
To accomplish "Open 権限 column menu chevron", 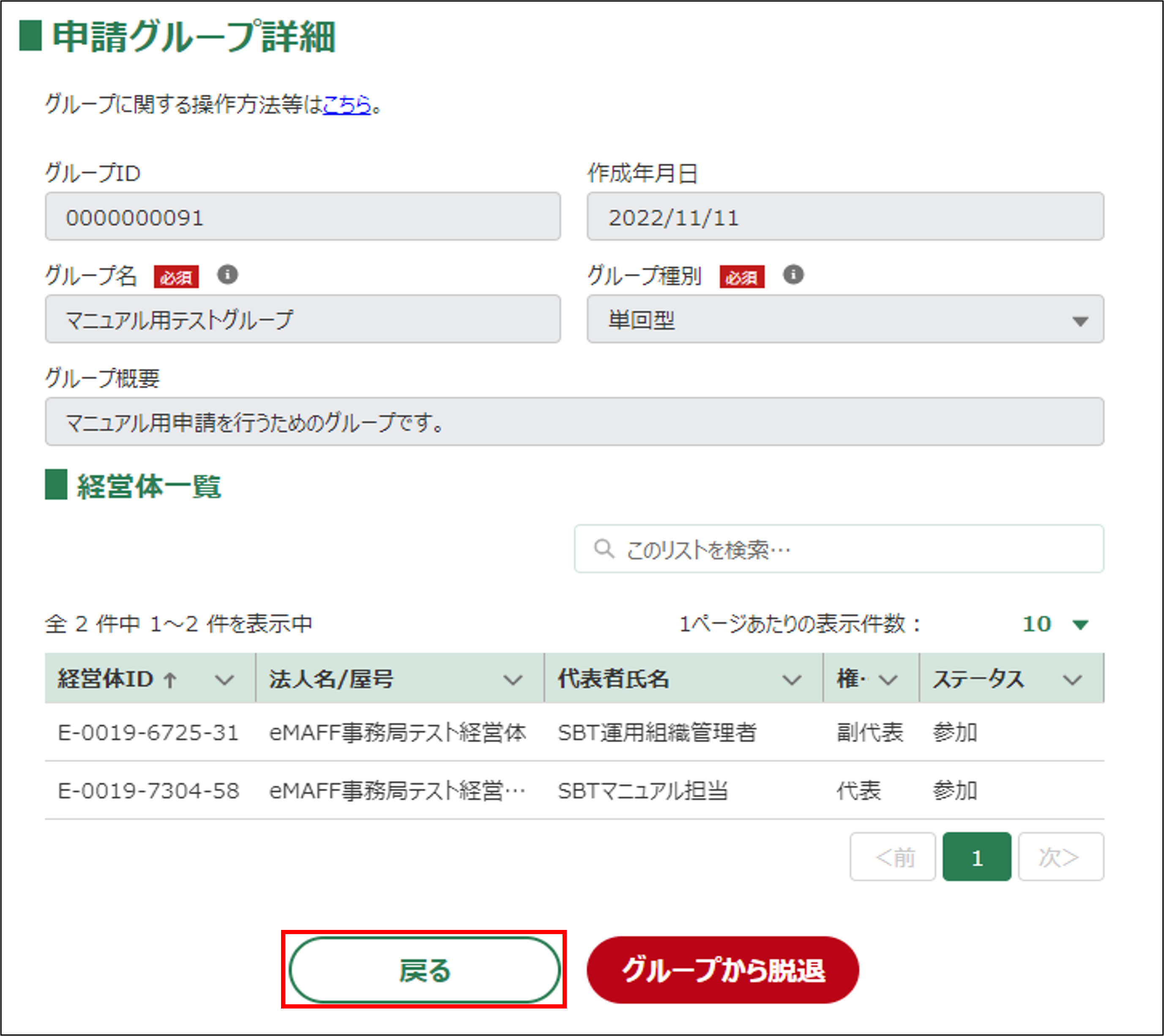I will coord(888,680).
